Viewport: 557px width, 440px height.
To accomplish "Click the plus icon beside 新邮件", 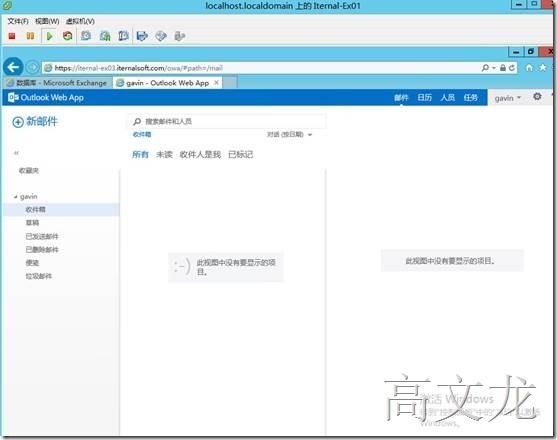I will (x=18, y=122).
